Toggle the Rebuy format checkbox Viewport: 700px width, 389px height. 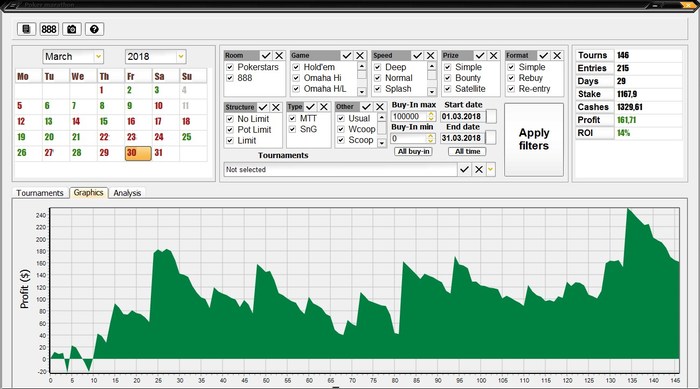pyautogui.click(x=511, y=78)
